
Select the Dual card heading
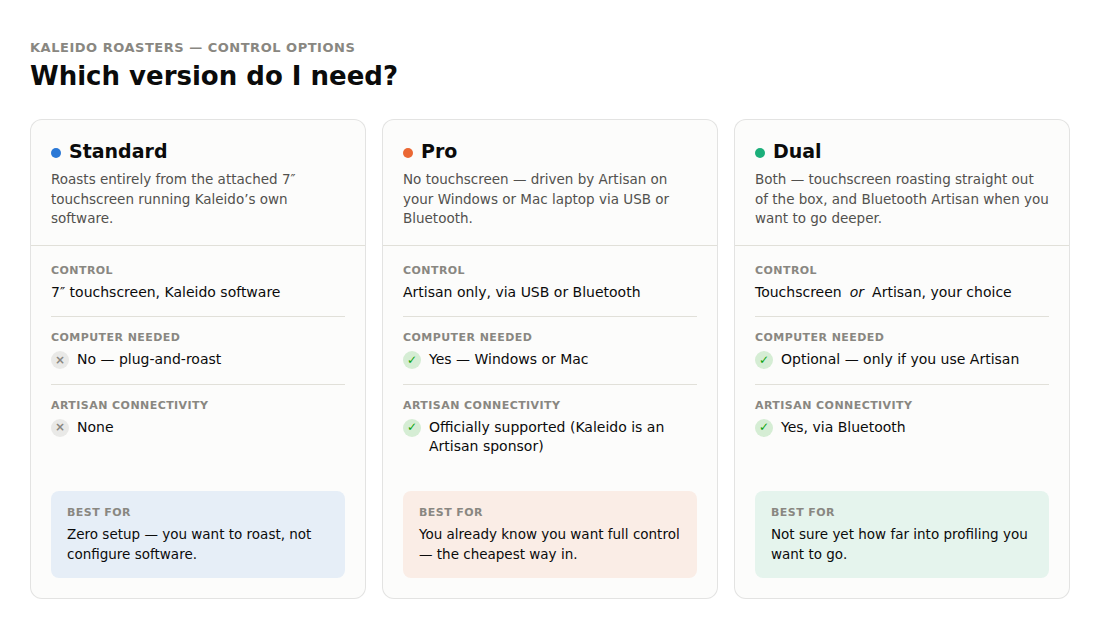pos(797,151)
